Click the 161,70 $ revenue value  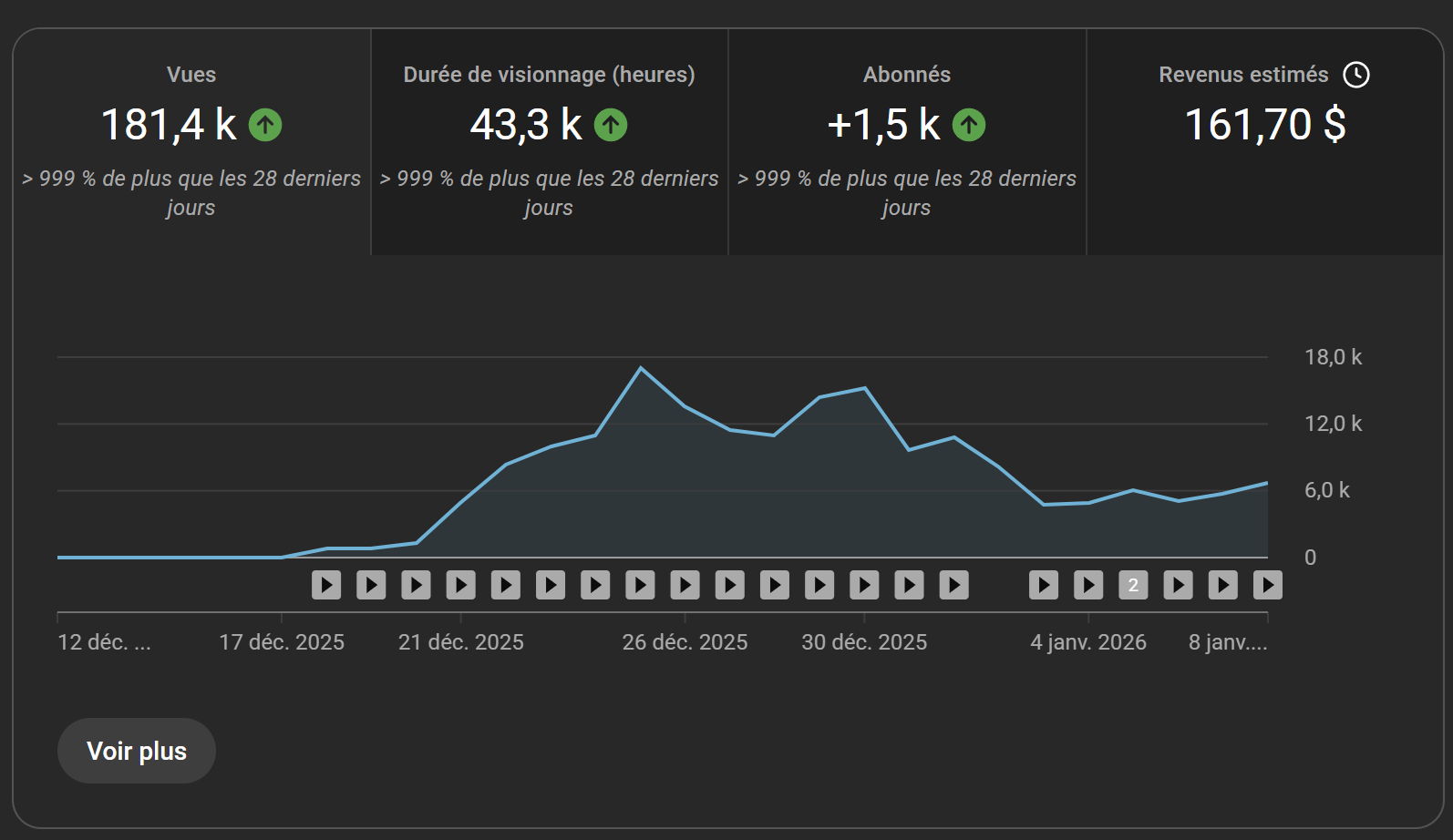tap(1264, 125)
